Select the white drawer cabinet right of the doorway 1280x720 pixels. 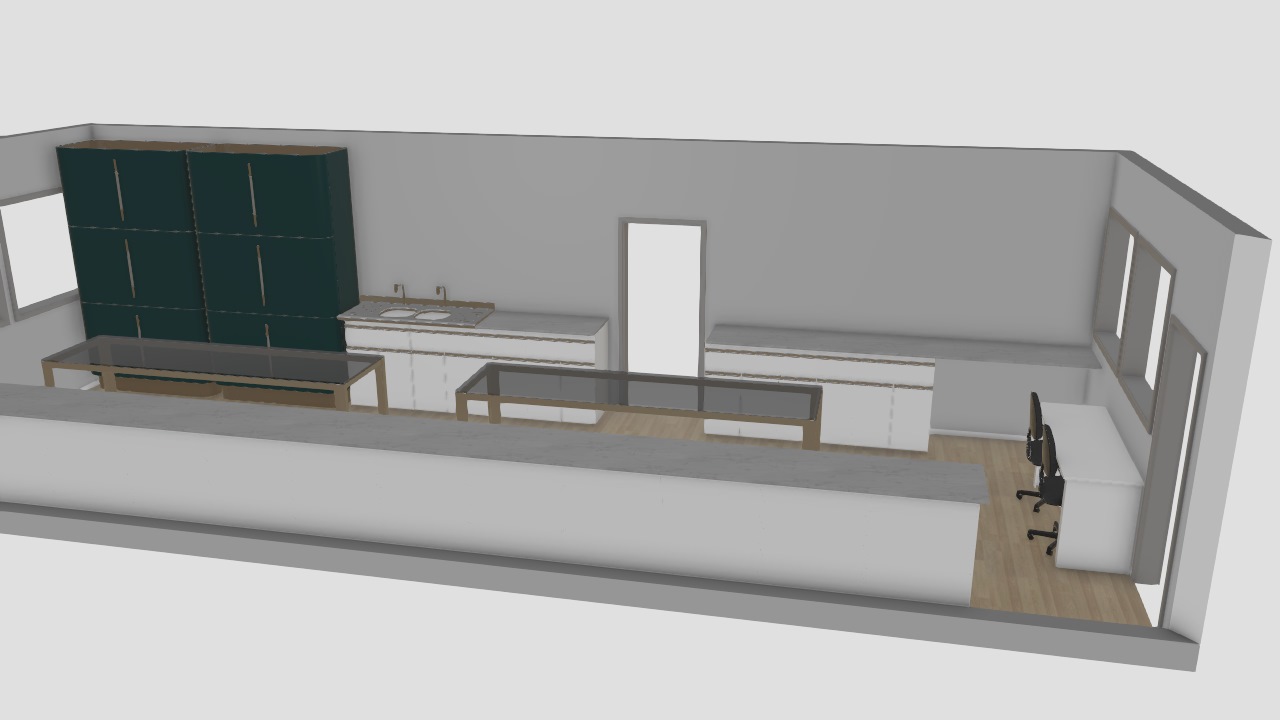(818, 395)
